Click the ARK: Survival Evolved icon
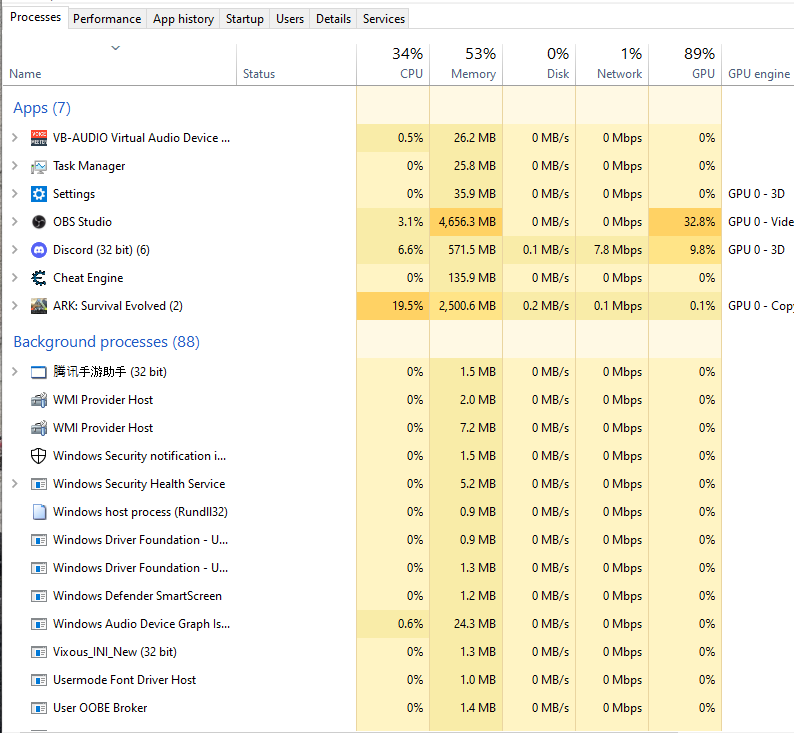Image resolution: width=794 pixels, height=733 pixels. click(38, 306)
